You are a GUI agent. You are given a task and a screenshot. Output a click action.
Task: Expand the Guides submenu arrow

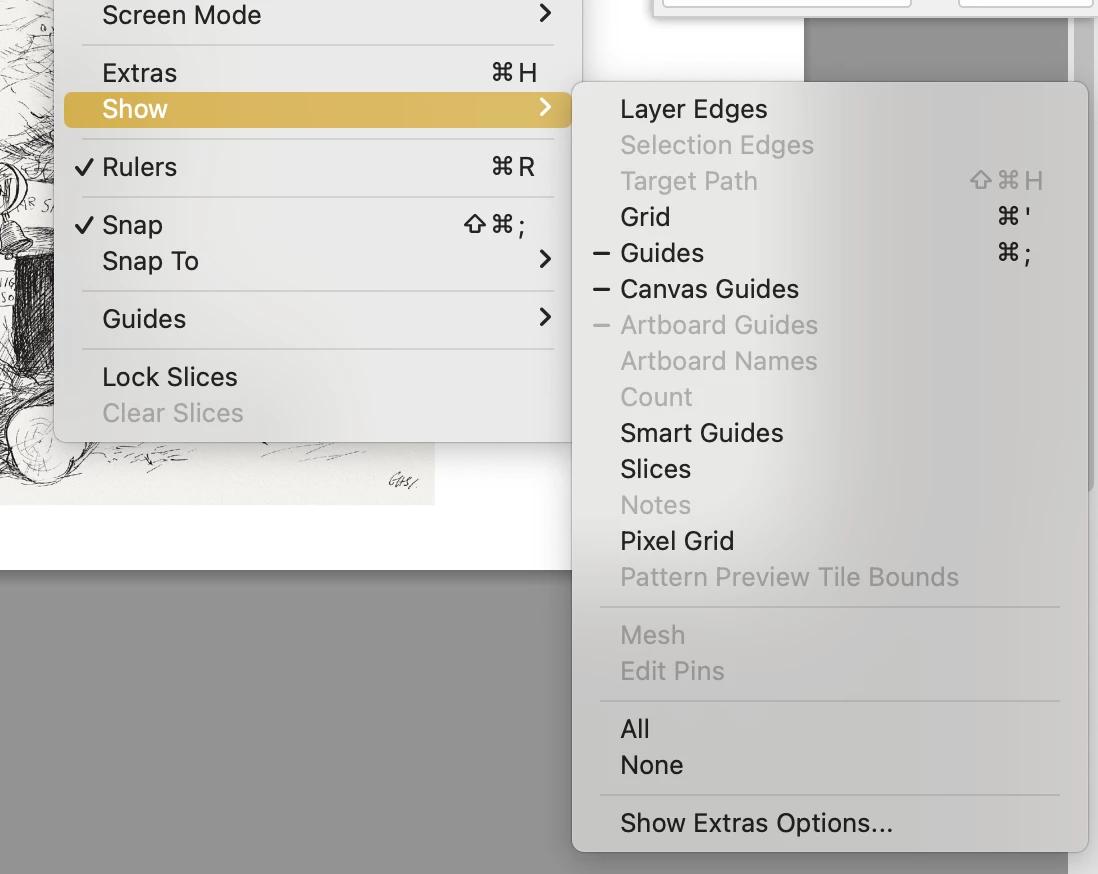click(x=545, y=318)
